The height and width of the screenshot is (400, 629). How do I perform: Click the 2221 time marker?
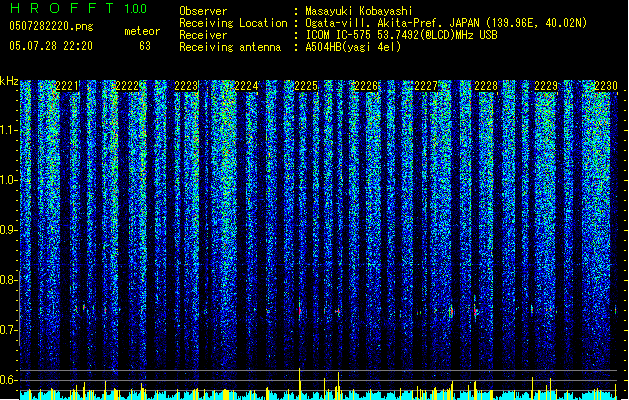(67, 86)
